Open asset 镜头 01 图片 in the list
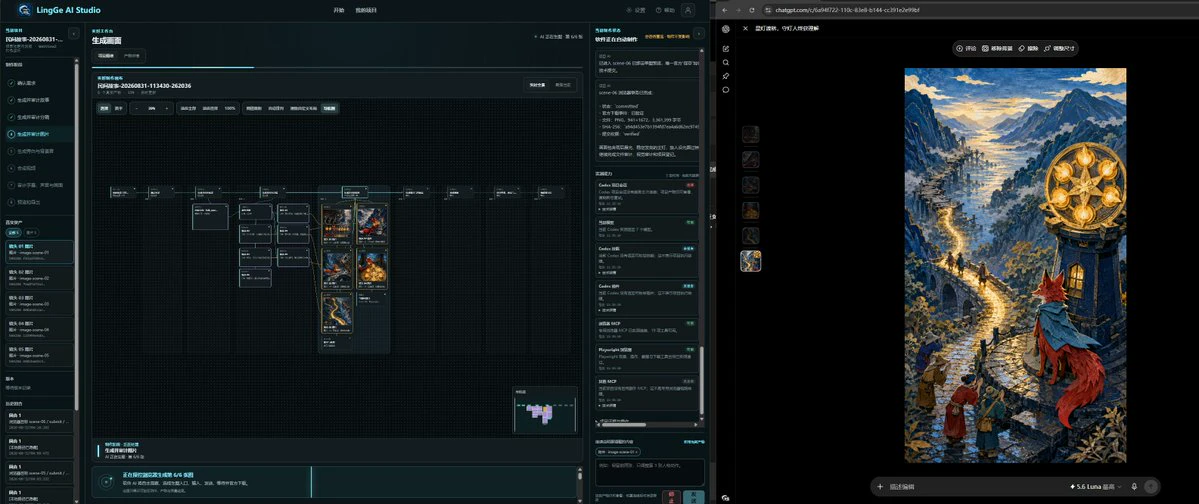This screenshot has height=504, width=1199. [38, 253]
